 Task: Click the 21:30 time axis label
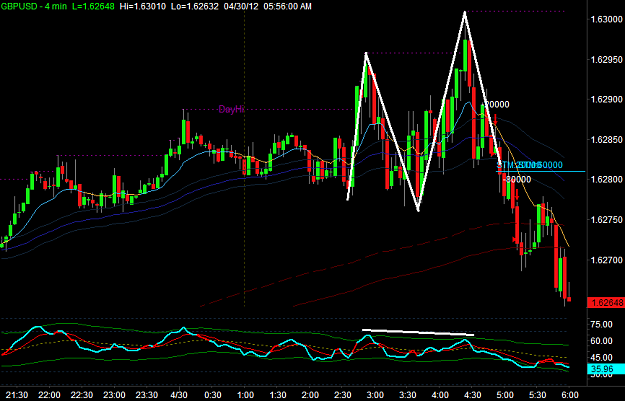pos(18,395)
